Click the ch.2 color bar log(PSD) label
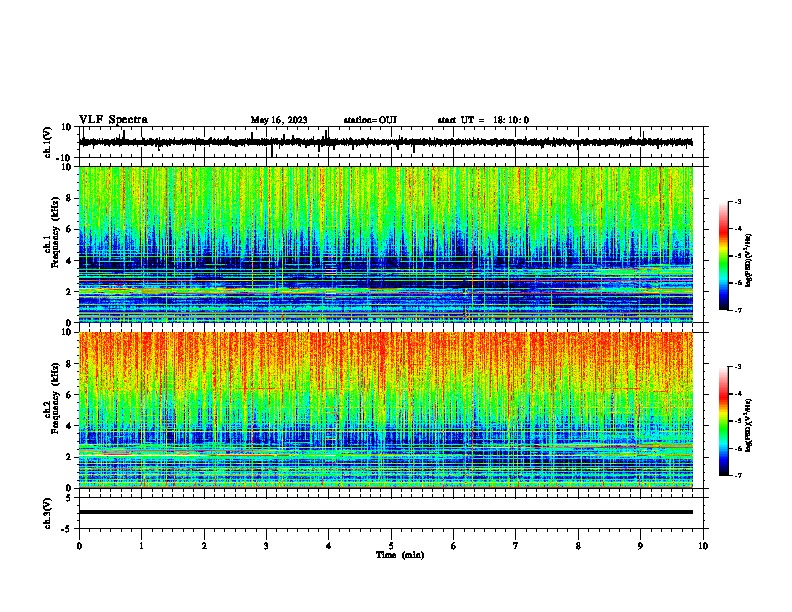The image size is (792, 612). click(749, 425)
